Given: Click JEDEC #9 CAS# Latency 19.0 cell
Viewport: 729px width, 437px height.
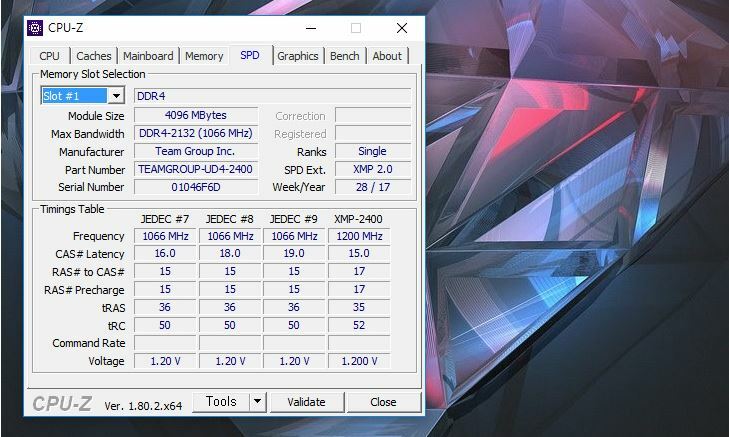Looking at the screenshot, I should pyautogui.click(x=294, y=253).
